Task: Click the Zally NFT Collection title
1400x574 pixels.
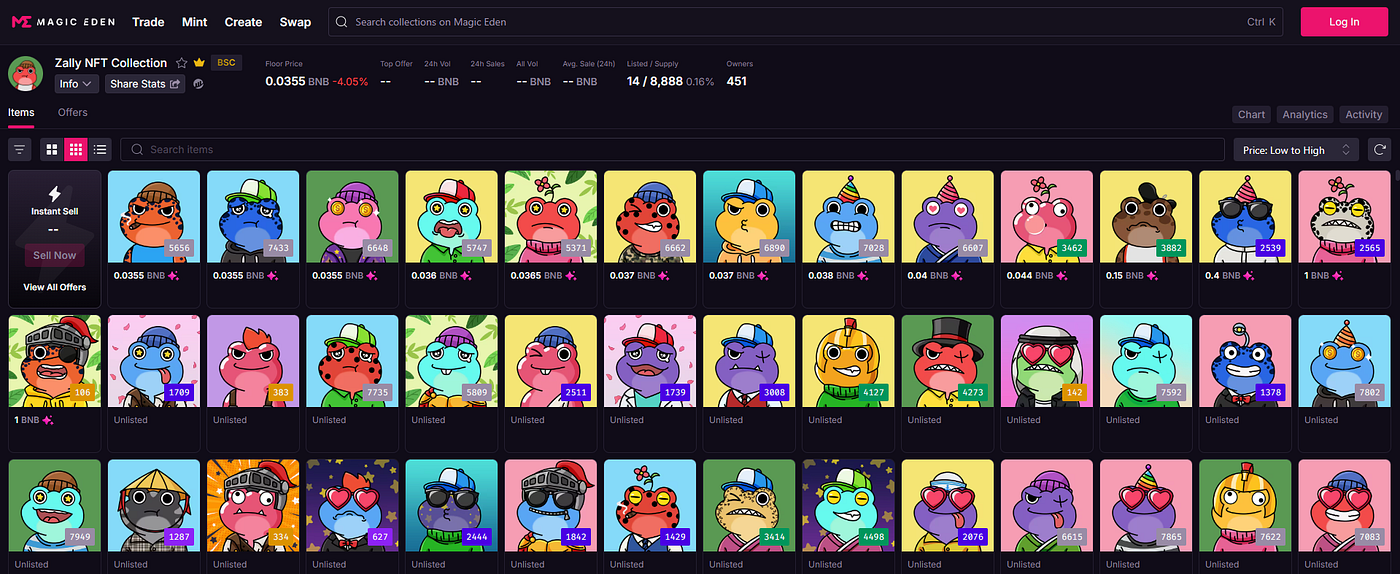Action: pos(111,63)
